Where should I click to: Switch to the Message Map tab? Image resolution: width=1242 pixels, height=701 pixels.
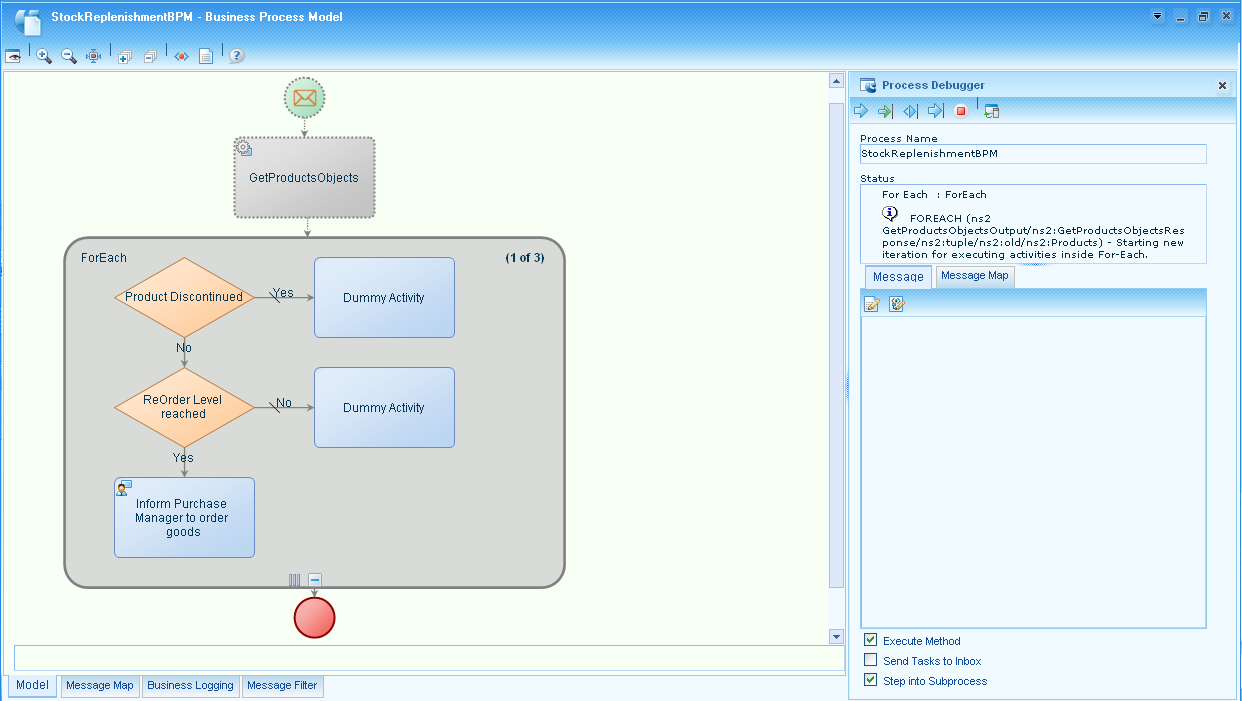(974, 276)
